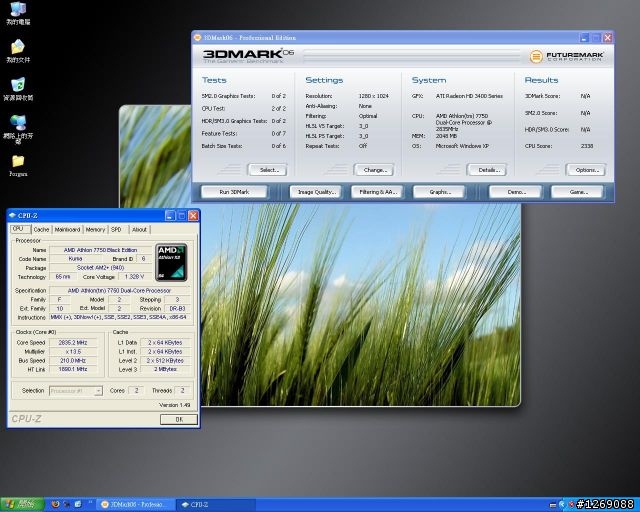640x512 pixels.
Task: Launch Firefox from the quick launch bar
Action: (x=56, y=504)
